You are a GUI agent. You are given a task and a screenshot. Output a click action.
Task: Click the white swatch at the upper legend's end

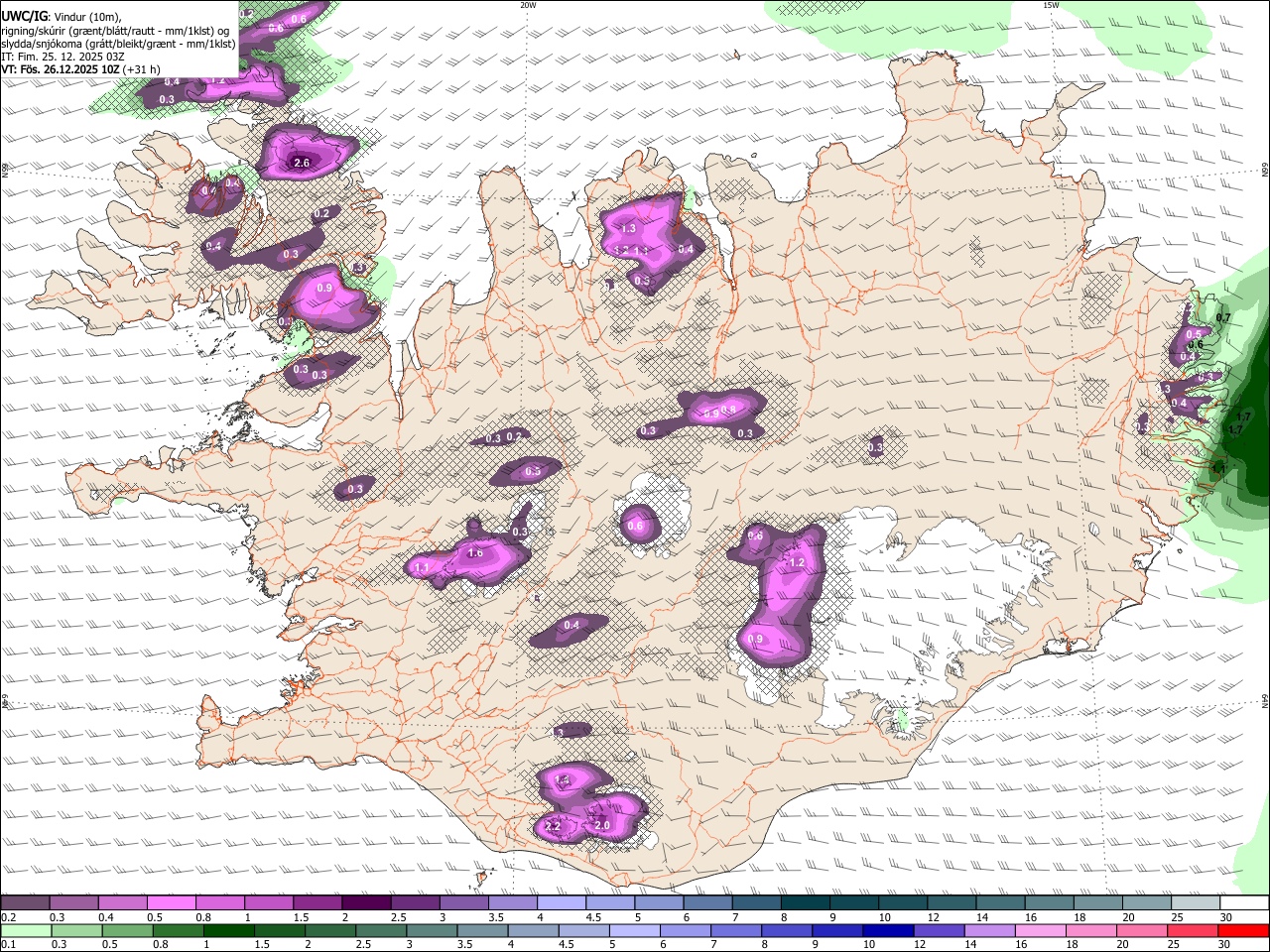coord(1243,903)
